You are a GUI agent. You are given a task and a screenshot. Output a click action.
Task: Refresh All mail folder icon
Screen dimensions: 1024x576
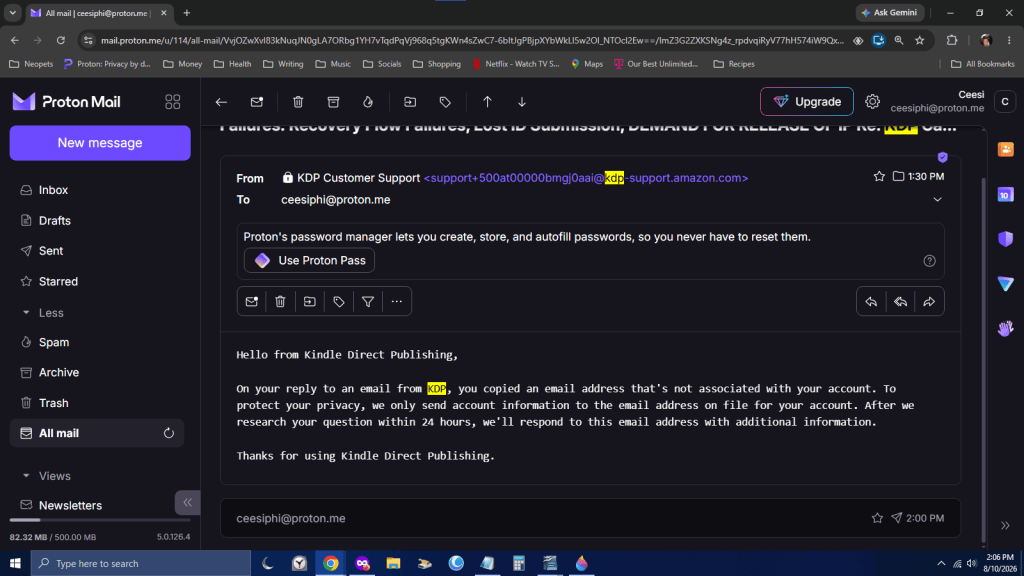[x=168, y=433]
